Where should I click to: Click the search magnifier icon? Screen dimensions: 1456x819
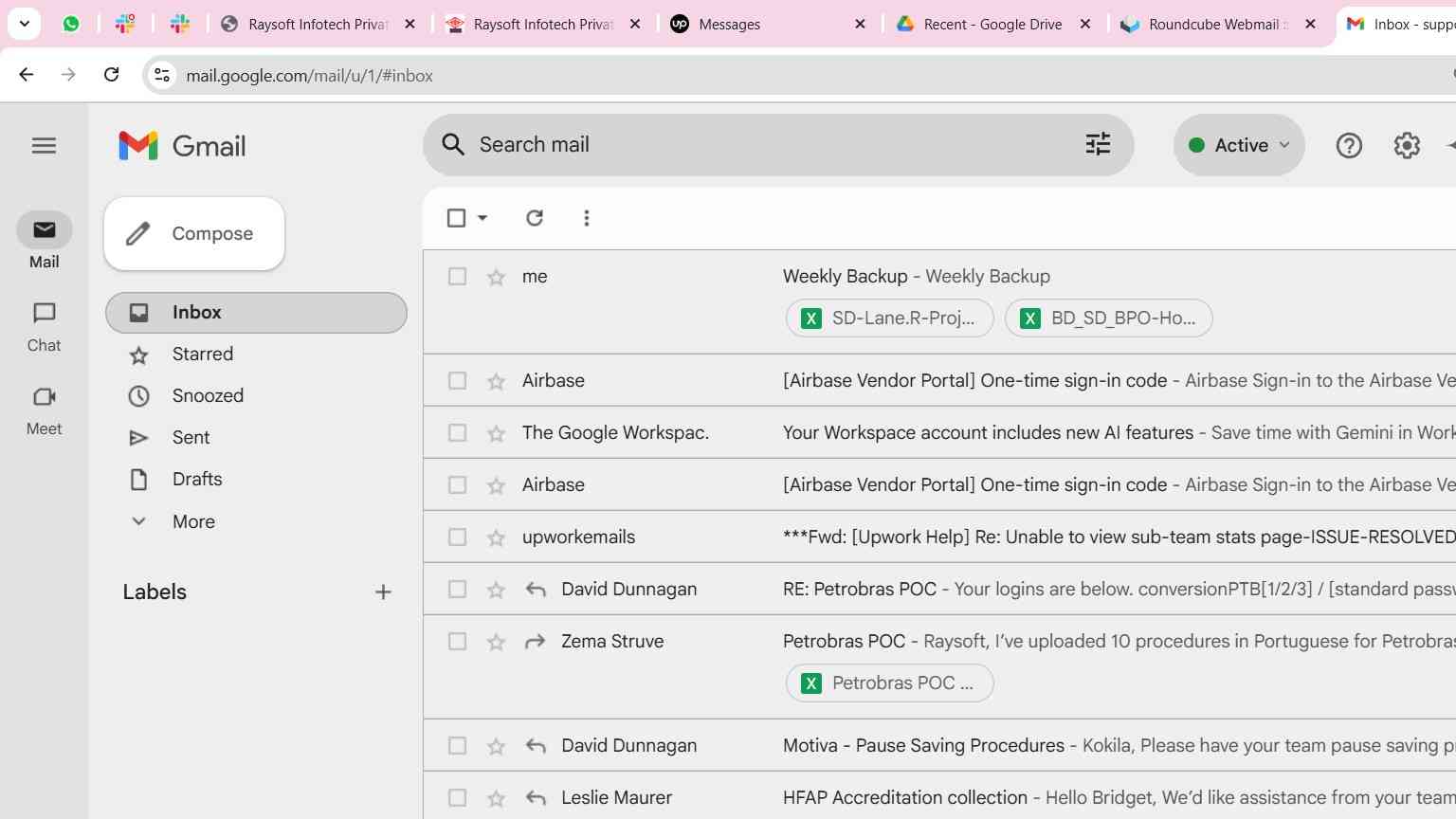453,144
